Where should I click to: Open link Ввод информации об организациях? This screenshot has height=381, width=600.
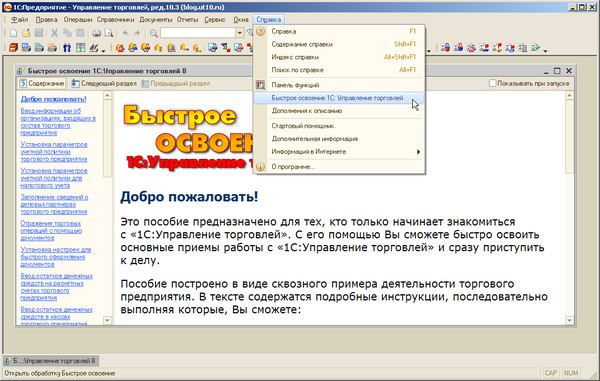(58, 122)
